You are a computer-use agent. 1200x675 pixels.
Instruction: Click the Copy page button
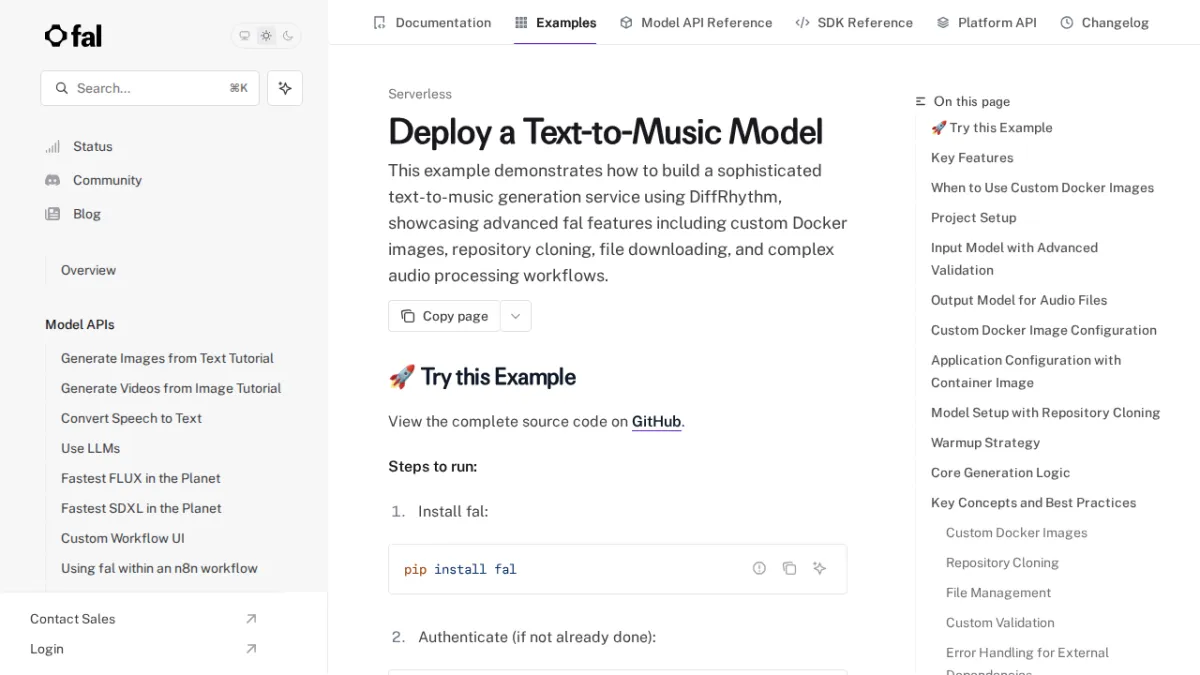click(x=444, y=316)
